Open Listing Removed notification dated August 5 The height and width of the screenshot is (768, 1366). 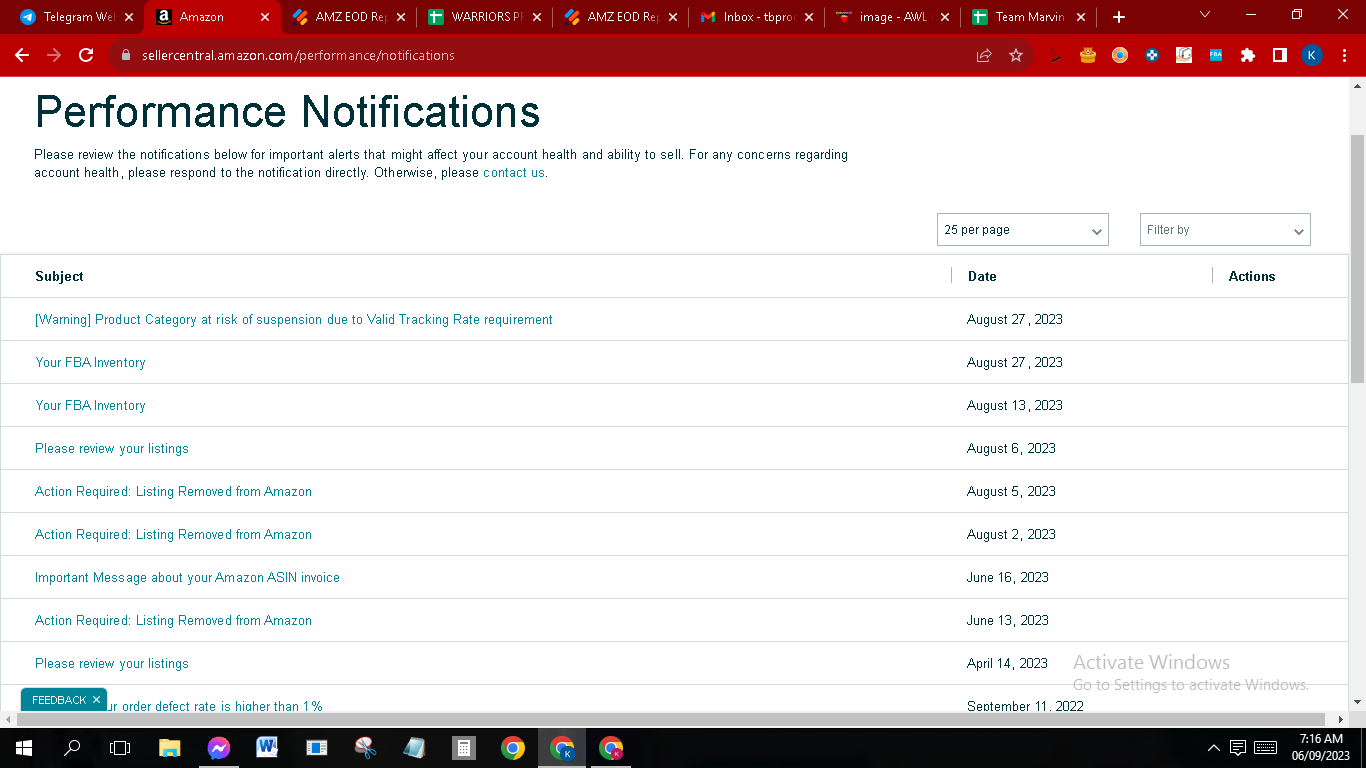pyautogui.click(x=173, y=492)
